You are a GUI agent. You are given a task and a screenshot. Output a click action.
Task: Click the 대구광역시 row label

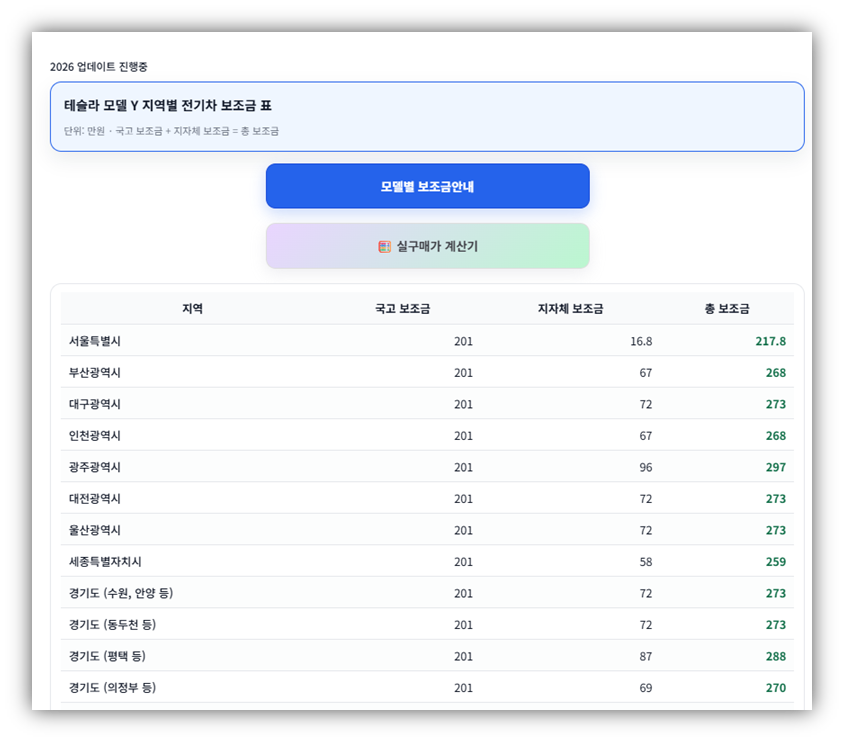coord(95,404)
